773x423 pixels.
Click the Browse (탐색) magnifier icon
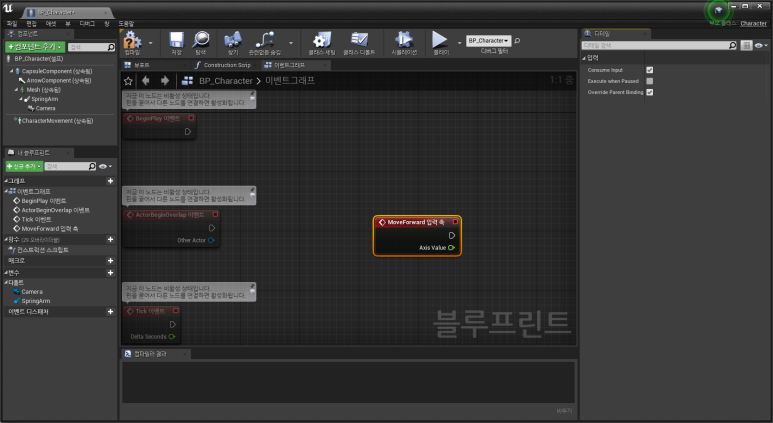[201, 40]
